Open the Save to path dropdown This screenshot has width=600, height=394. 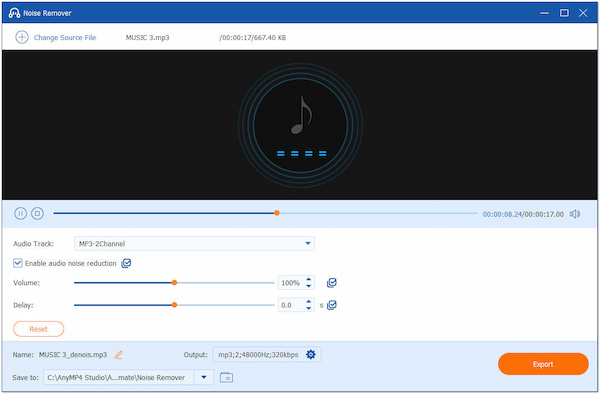tap(204, 378)
